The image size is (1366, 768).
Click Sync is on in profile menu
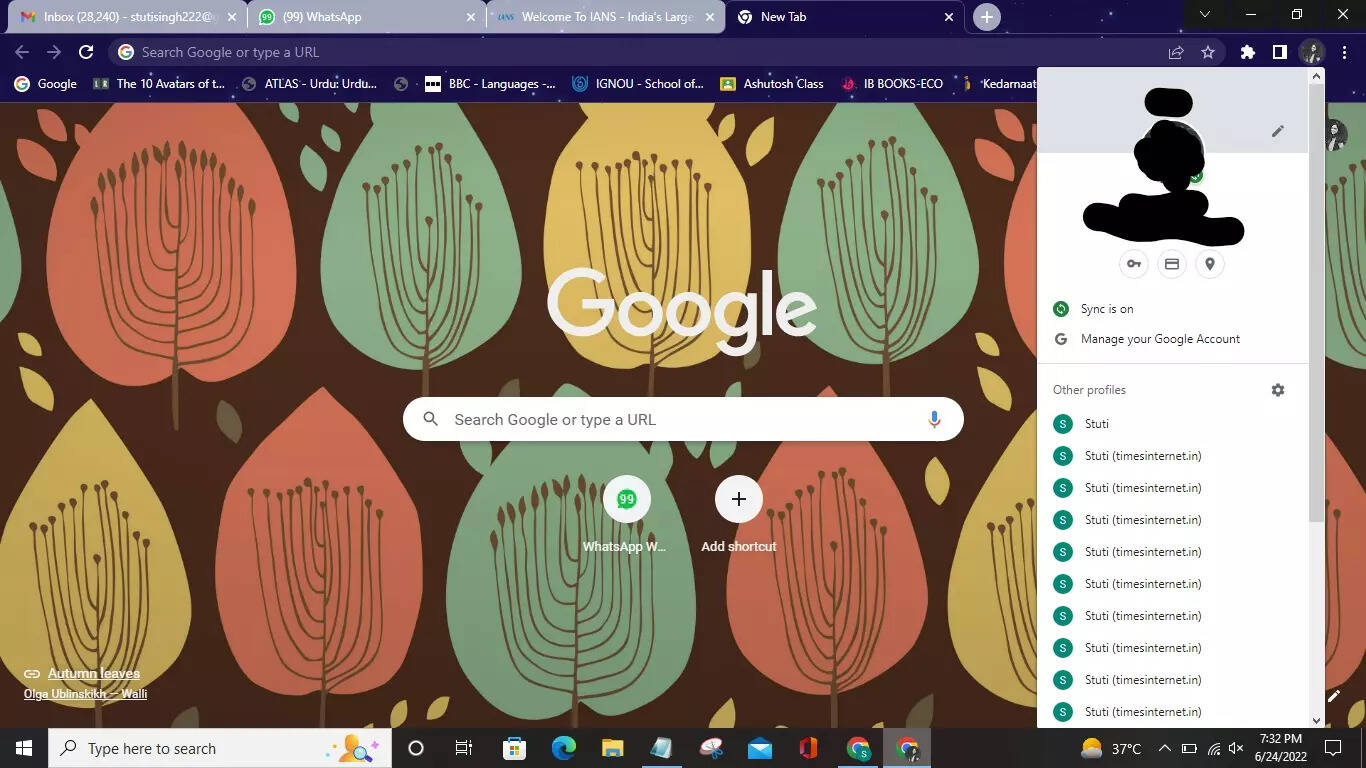pos(1106,309)
